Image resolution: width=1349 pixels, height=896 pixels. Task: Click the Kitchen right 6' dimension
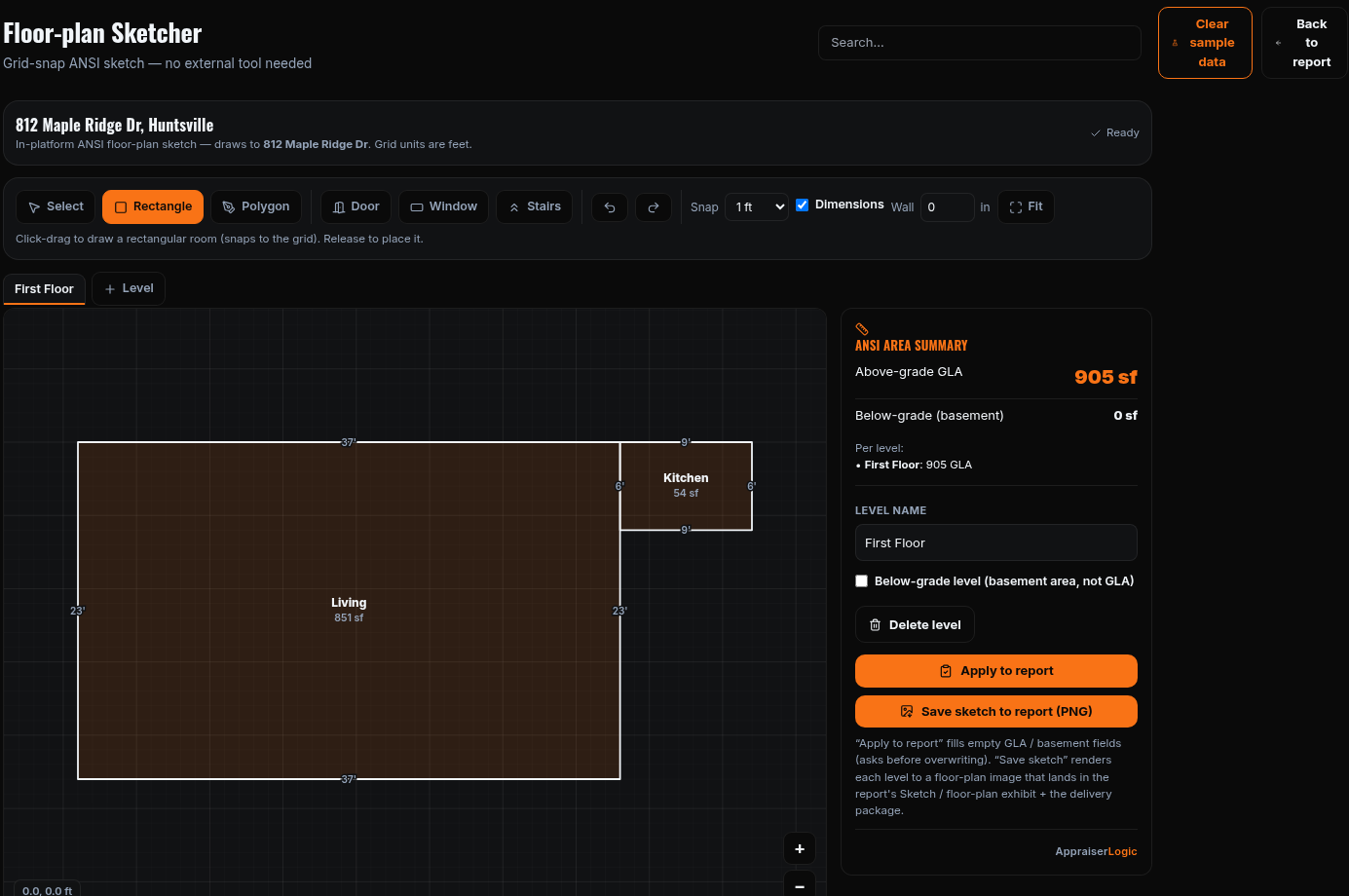click(752, 486)
